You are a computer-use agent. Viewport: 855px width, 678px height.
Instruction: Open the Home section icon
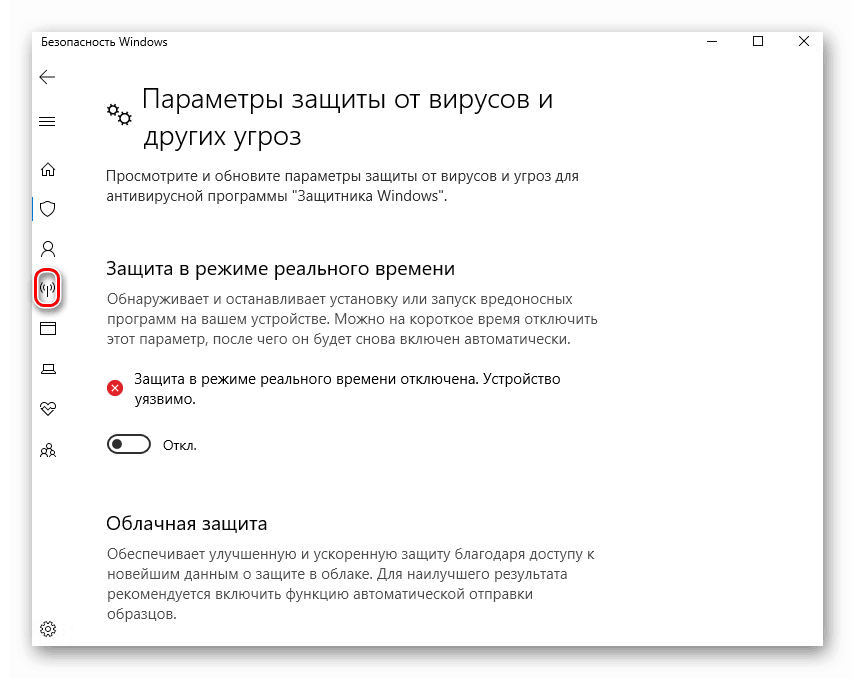[x=48, y=170]
